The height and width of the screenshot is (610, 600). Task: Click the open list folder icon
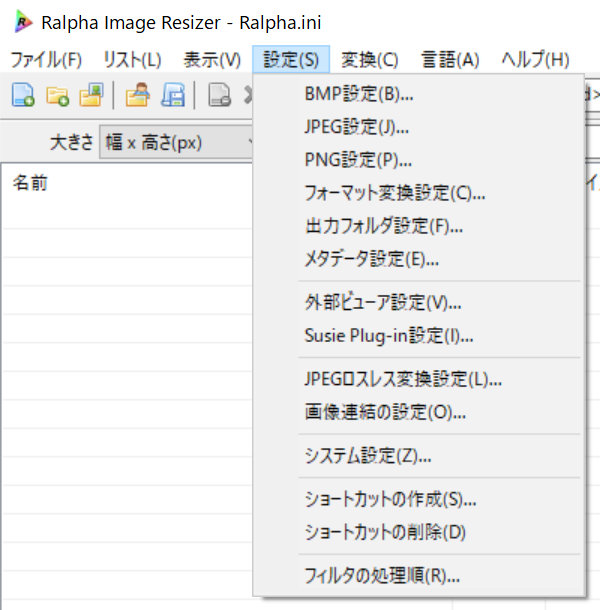(x=138, y=95)
